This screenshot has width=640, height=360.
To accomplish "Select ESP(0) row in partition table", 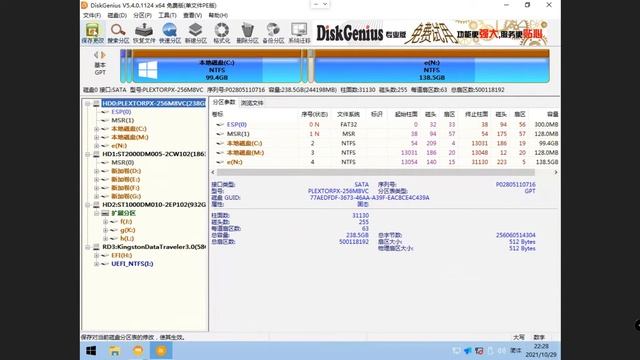I will (x=384, y=124).
